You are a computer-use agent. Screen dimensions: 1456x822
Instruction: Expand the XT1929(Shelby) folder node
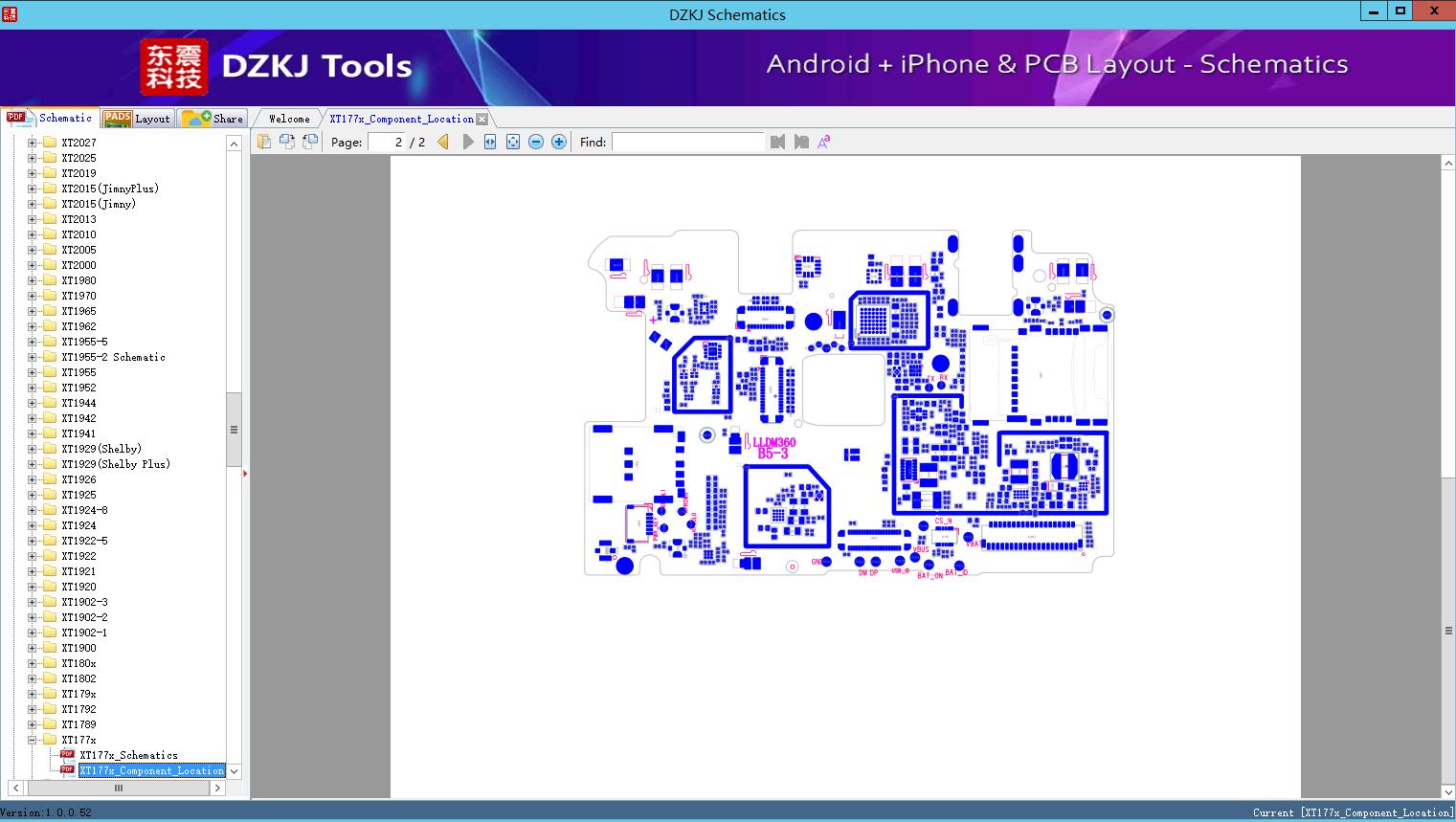tap(32, 449)
